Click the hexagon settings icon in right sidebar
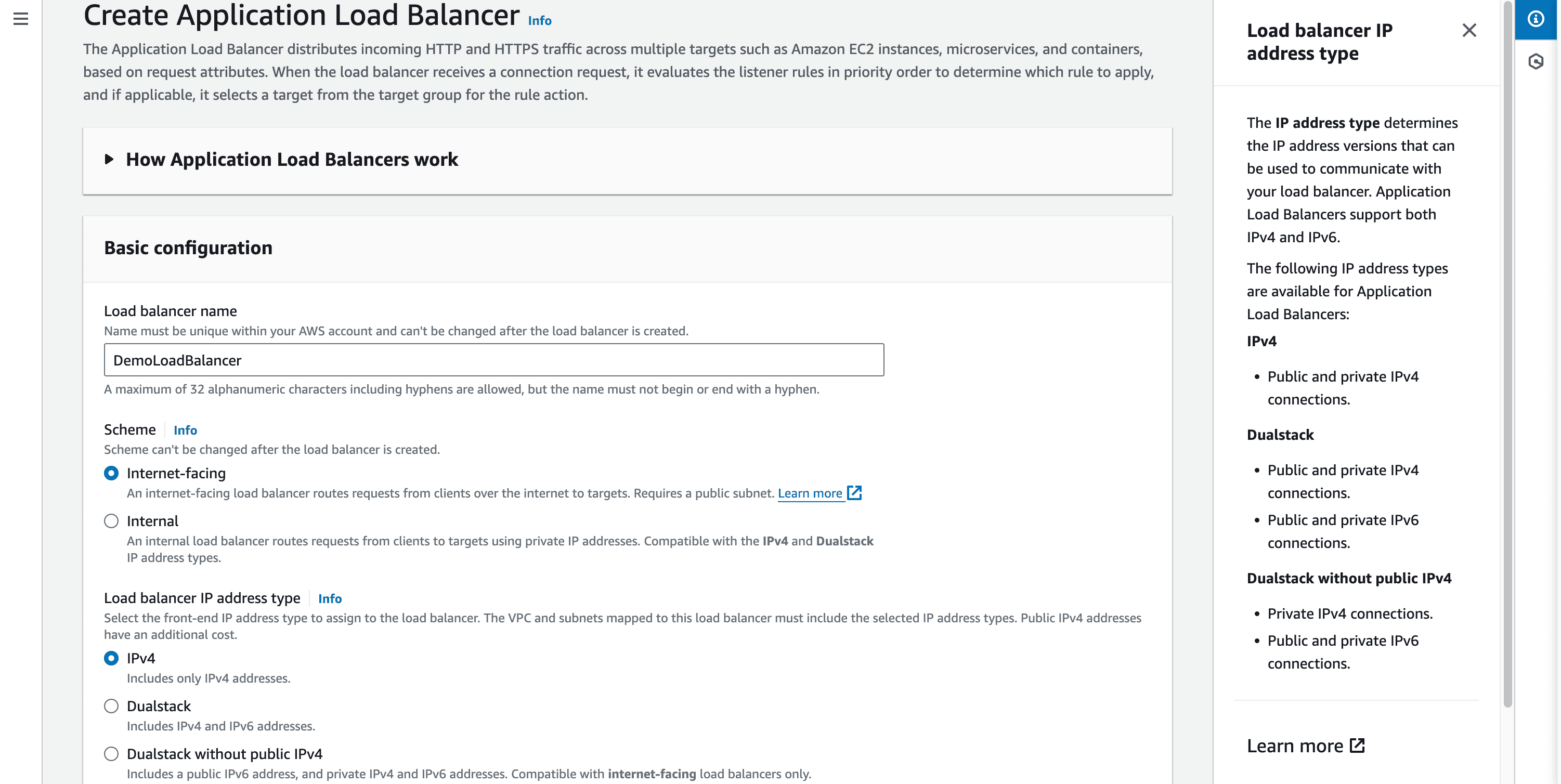This screenshot has width=1561, height=784. [x=1536, y=61]
